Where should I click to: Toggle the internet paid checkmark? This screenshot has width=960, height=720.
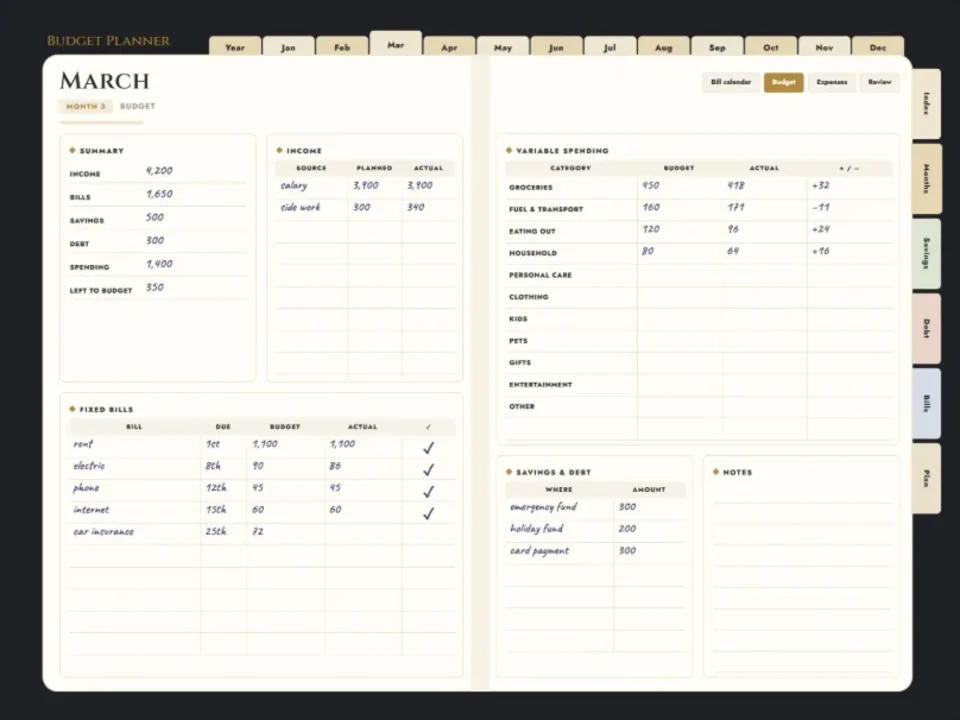pos(429,513)
